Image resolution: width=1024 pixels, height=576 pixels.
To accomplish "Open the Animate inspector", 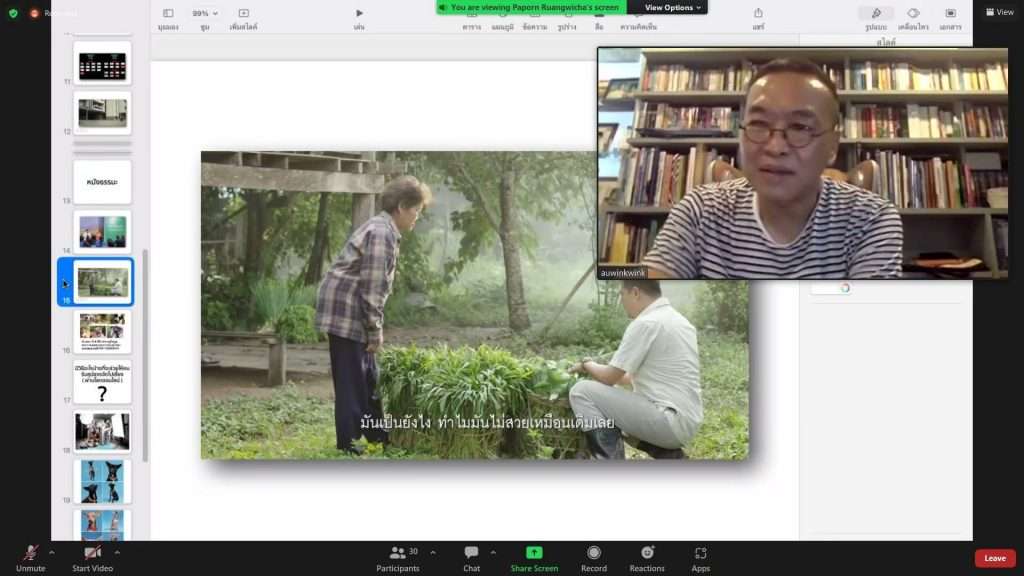I will pyautogui.click(x=913, y=13).
